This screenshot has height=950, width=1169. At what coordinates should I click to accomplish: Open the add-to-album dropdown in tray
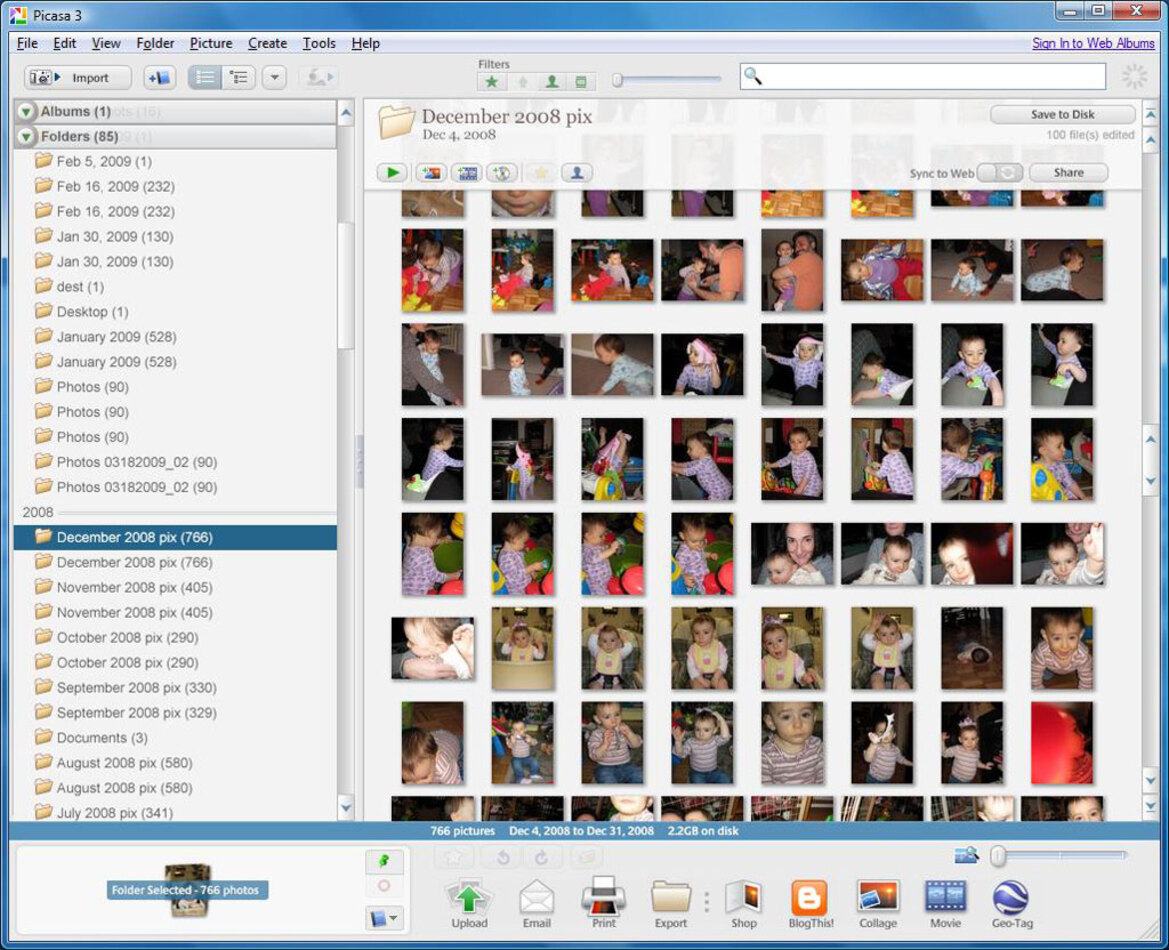(x=384, y=918)
